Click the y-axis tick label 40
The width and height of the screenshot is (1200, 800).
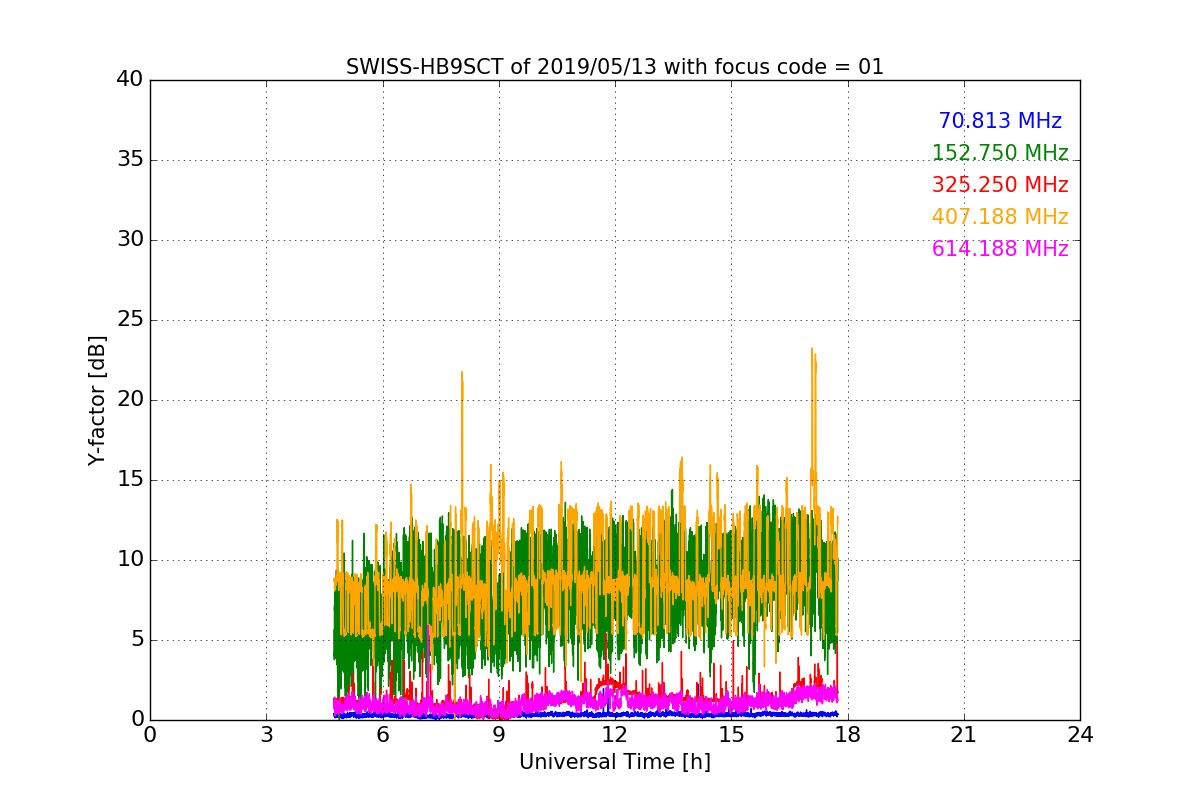[x=130, y=80]
